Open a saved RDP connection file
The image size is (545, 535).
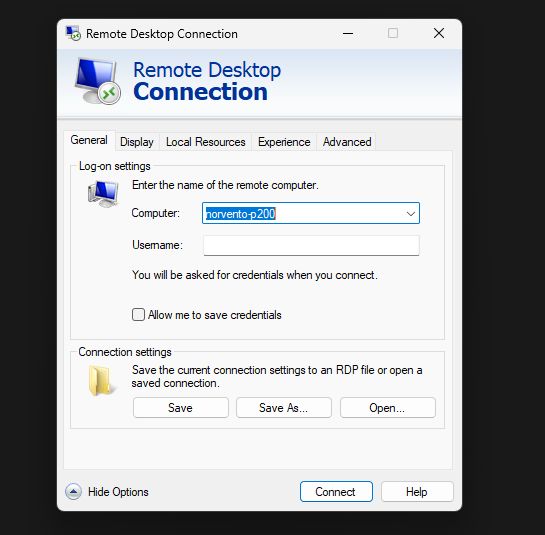tap(388, 407)
